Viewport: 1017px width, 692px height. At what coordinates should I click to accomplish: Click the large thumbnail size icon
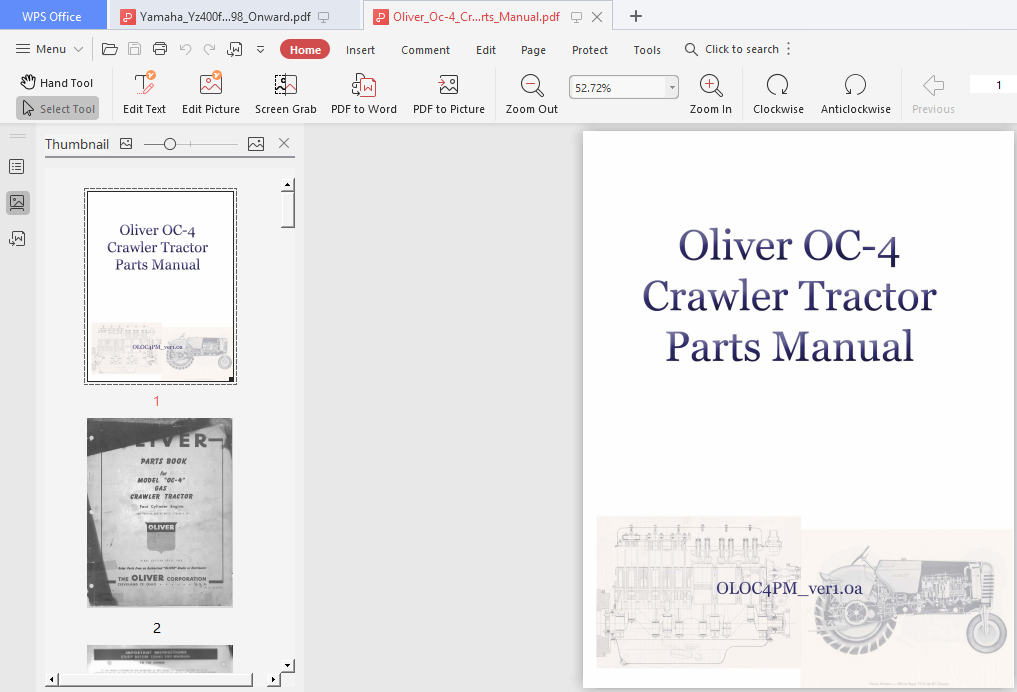(256, 144)
